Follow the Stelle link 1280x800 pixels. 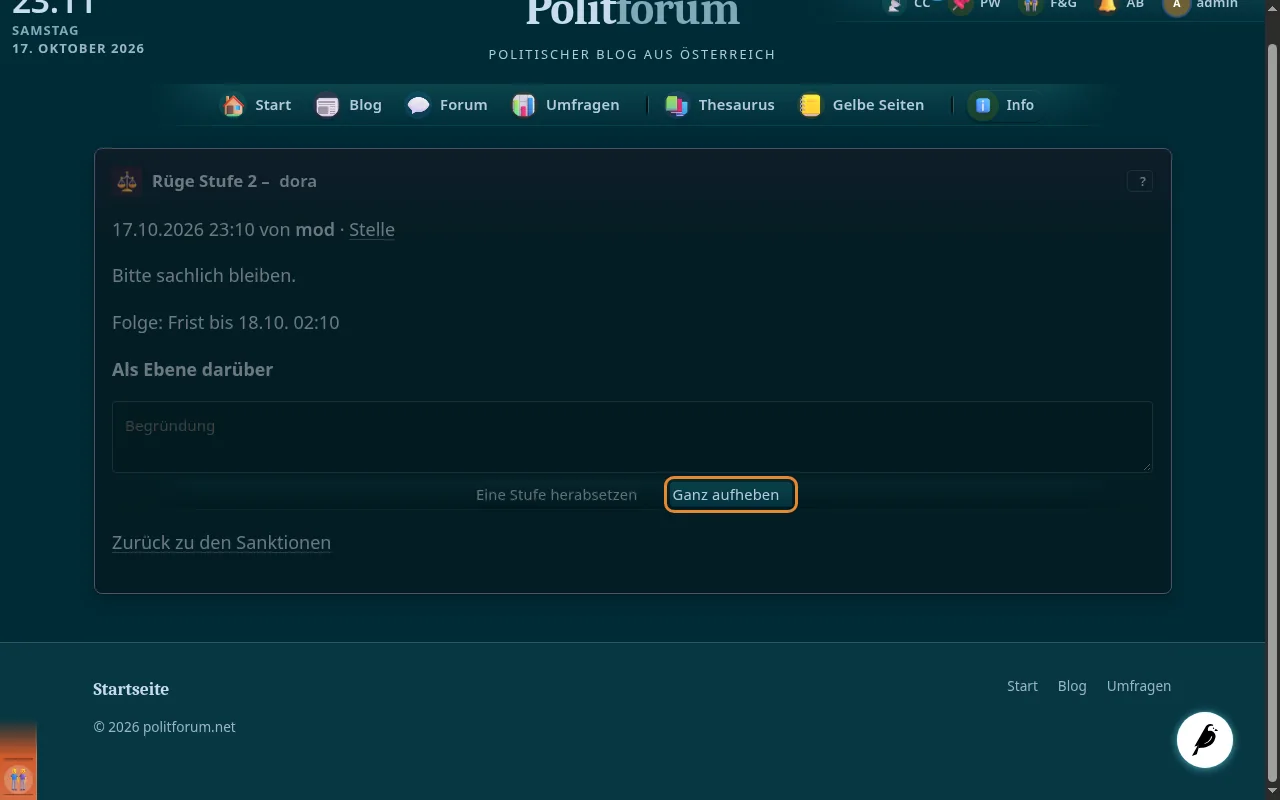(x=372, y=229)
